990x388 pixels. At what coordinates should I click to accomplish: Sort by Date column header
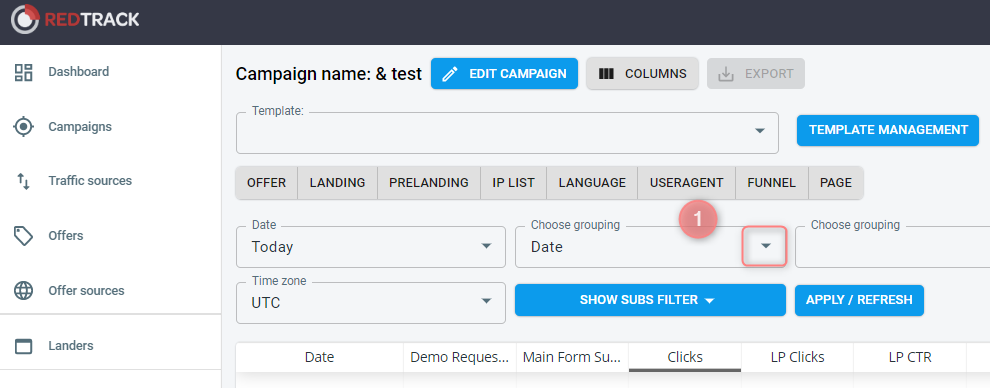coord(319,357)
